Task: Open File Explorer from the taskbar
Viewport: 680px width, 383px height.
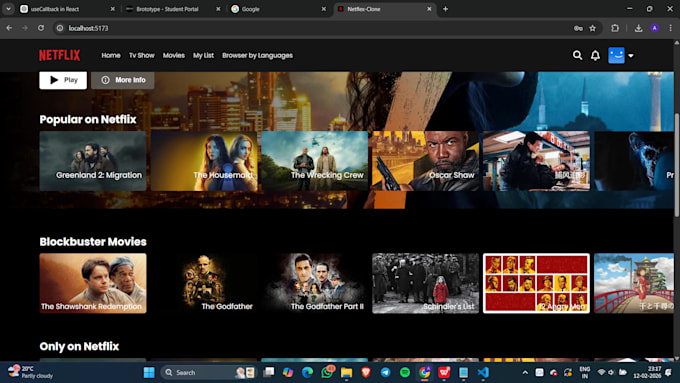Action: click(347, 373)
